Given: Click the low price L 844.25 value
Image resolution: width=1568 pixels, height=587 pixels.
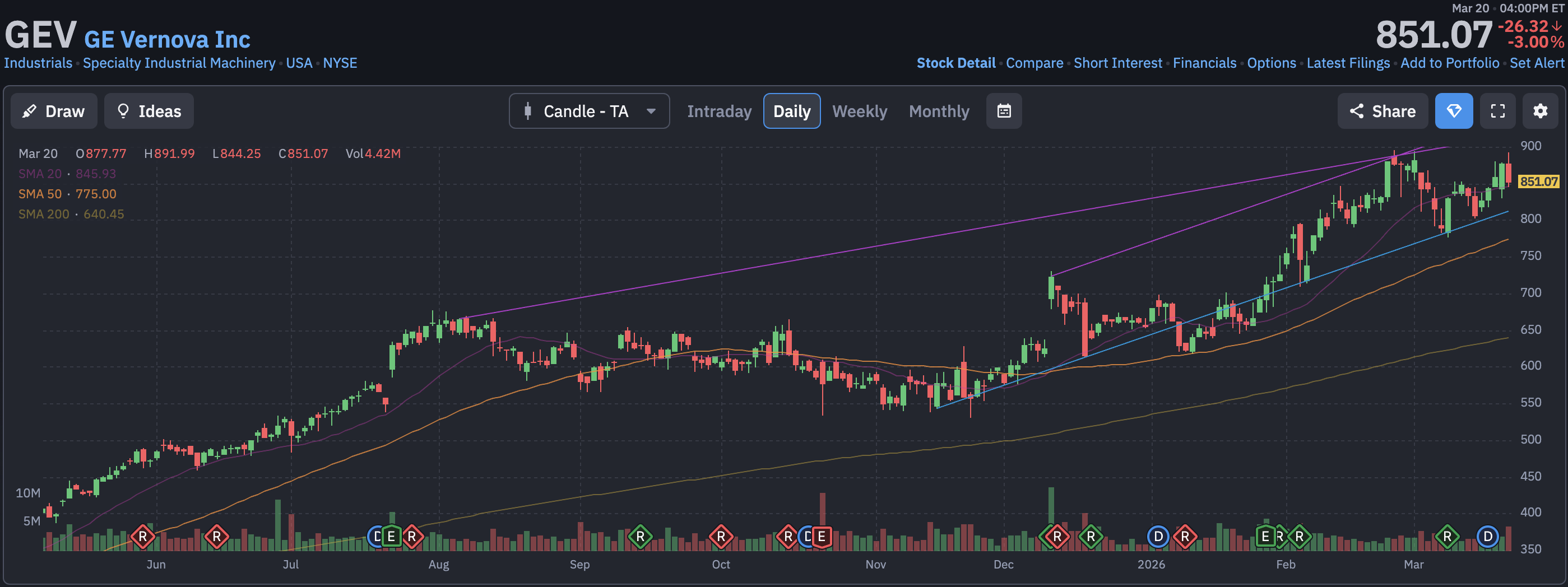Looking at the screenshot, I should point(236,154).
